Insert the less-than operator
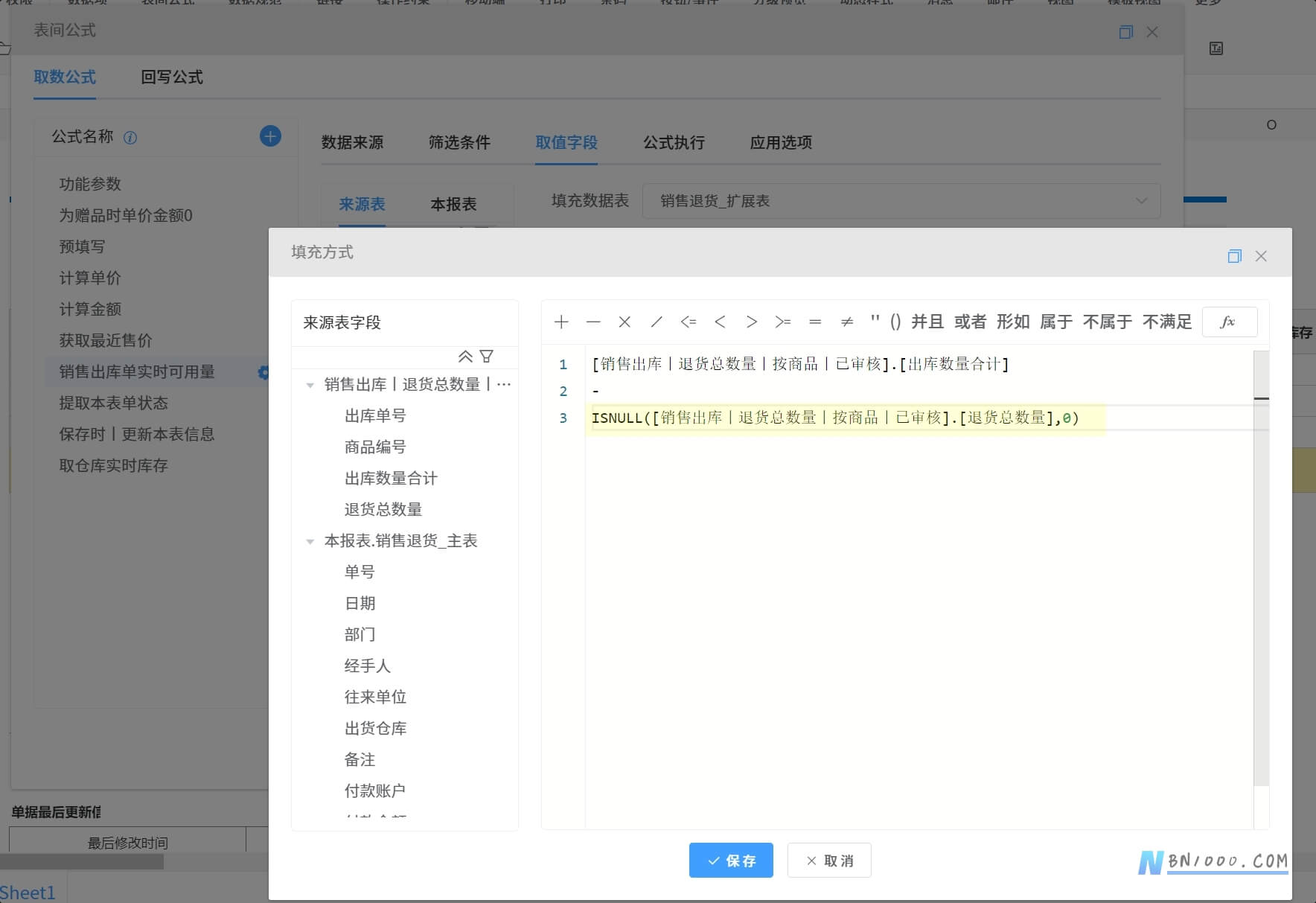 pyautogui.click(x=720, y=322)
